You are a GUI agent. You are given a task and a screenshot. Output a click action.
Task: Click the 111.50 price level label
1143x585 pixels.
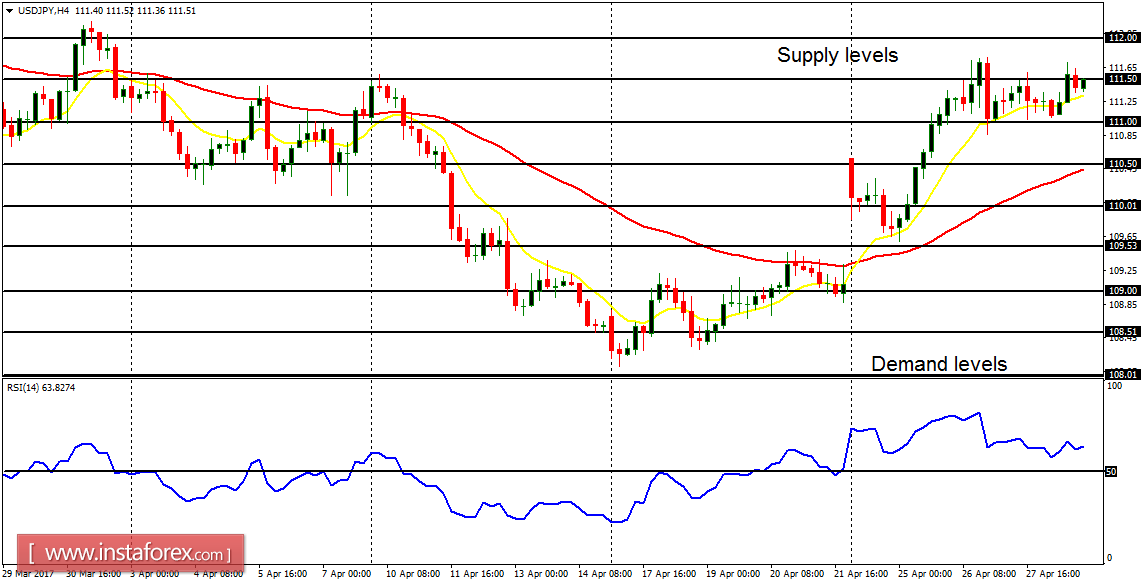click(1123, 79)
